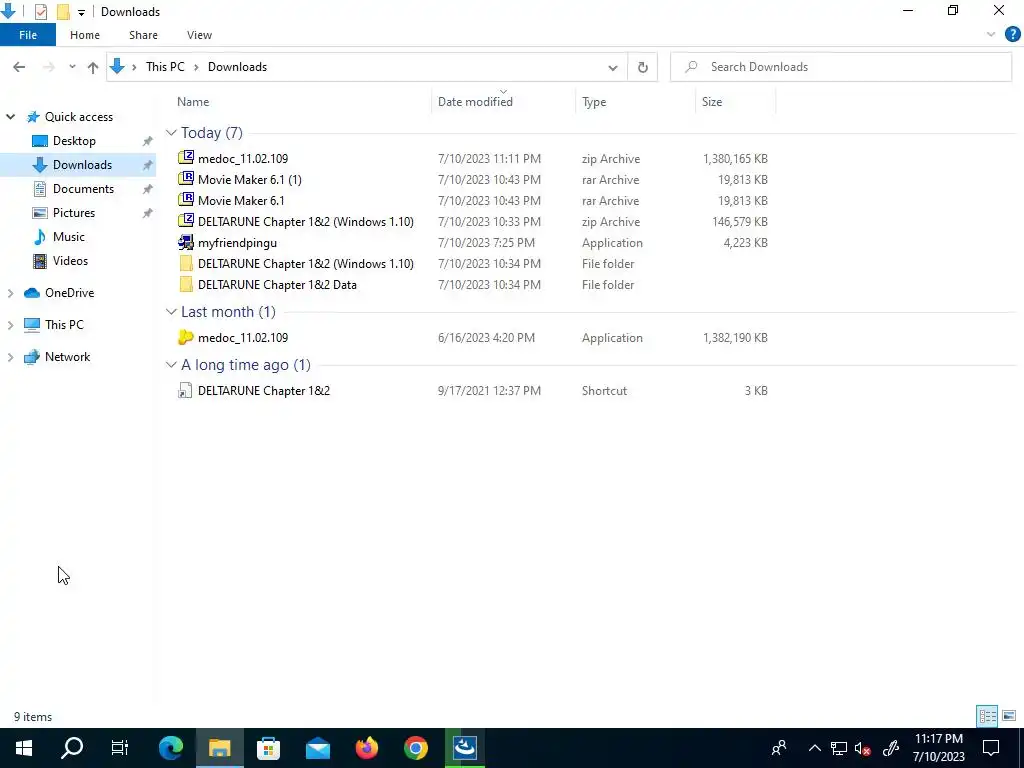Expand the ribbon with the chevron
This screenshot has height=768, width=1024.
pyautogui.click(x=991, y=35)
